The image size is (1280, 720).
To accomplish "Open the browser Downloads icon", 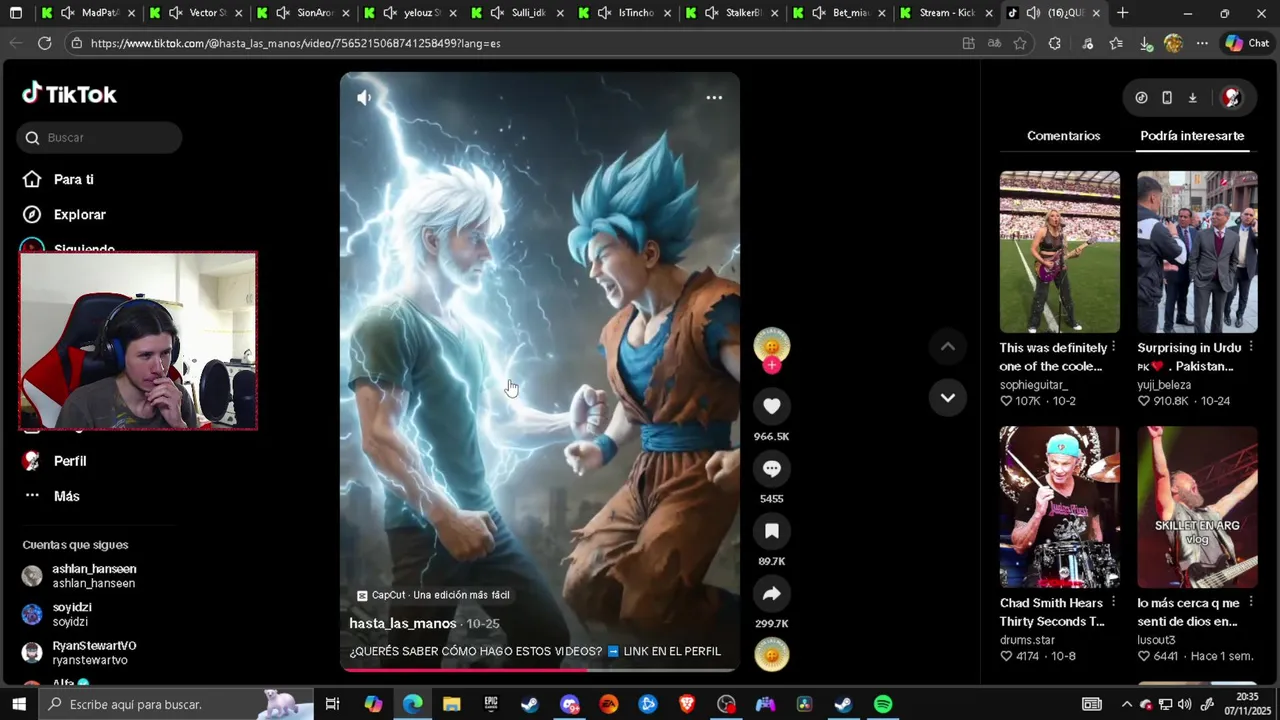I will click(x=1146, y=43).
